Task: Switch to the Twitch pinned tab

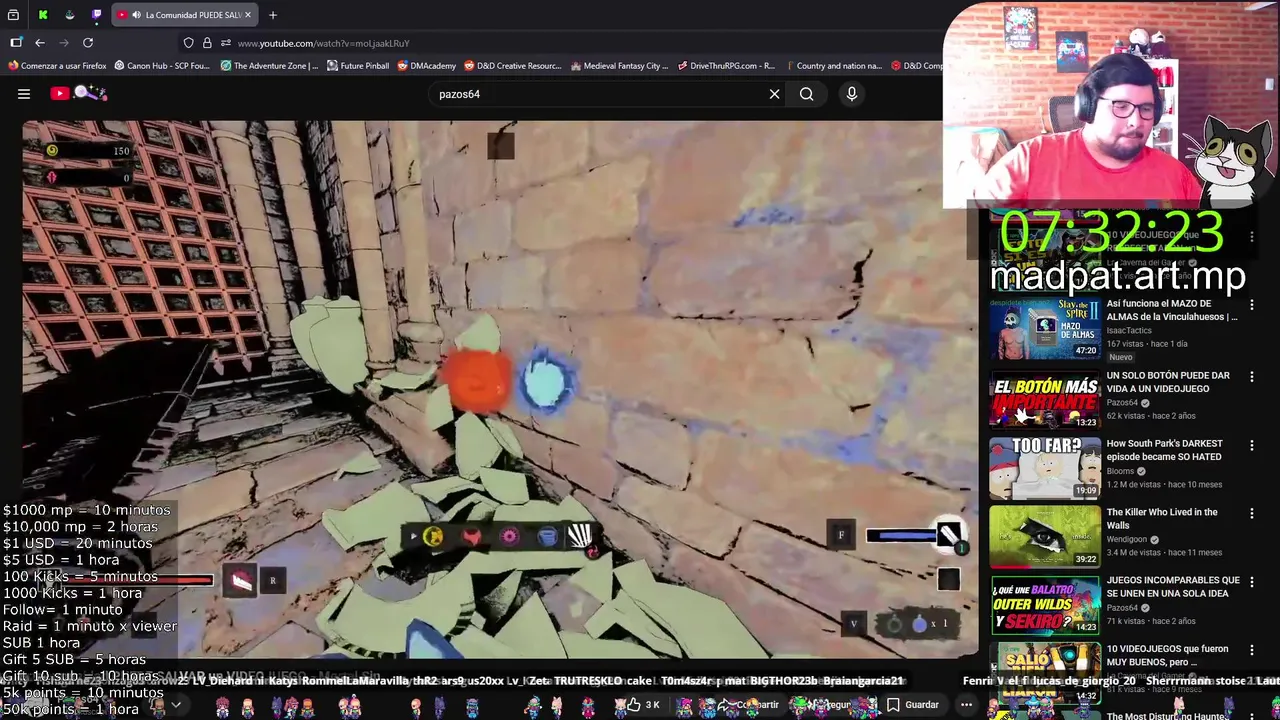Action: [x=96, y=15]
